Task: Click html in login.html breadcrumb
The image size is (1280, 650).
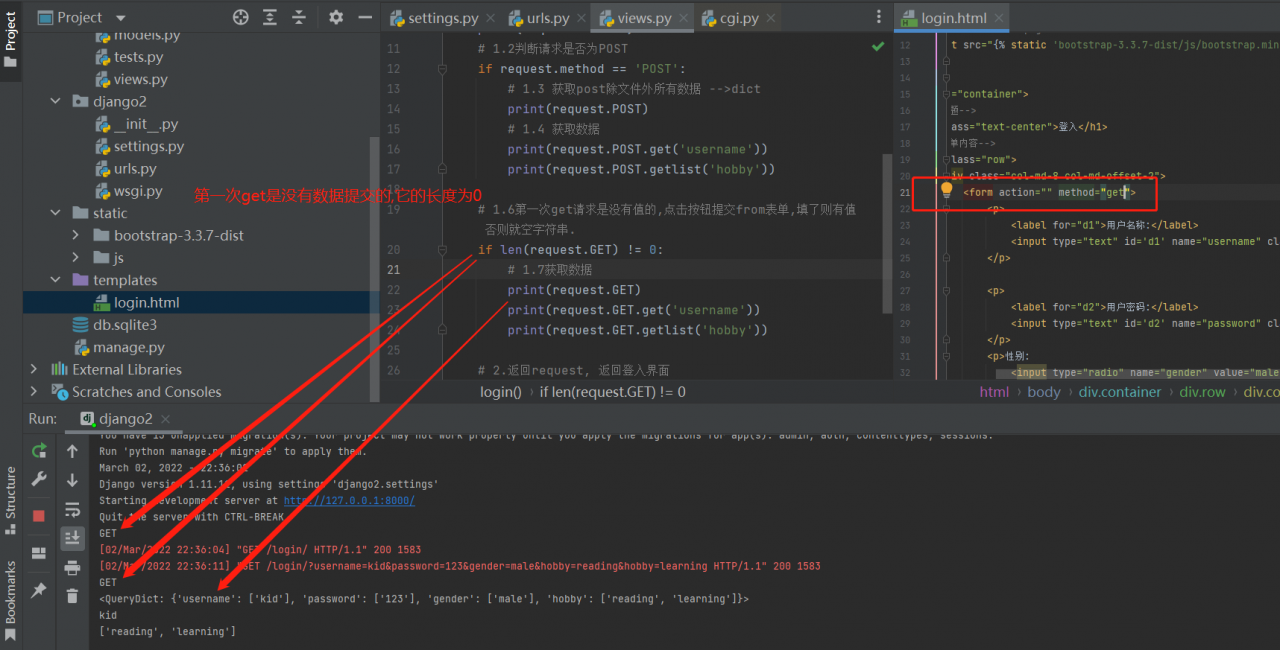Action: 994,391
